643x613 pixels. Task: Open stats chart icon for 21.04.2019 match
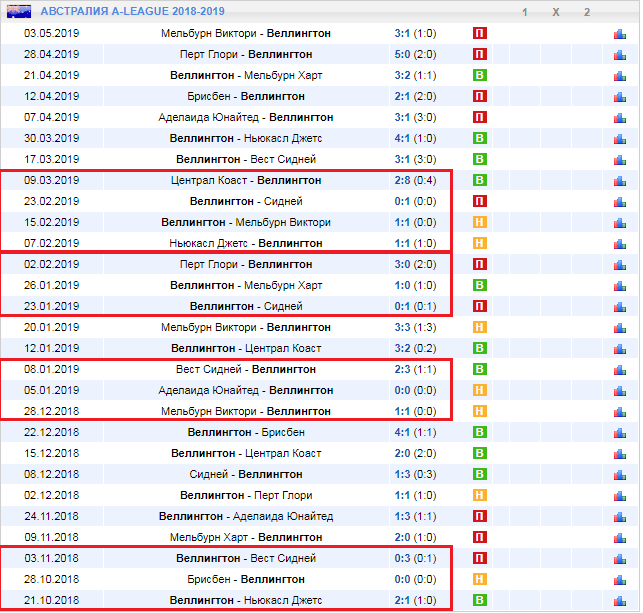[x=620, y=76]
